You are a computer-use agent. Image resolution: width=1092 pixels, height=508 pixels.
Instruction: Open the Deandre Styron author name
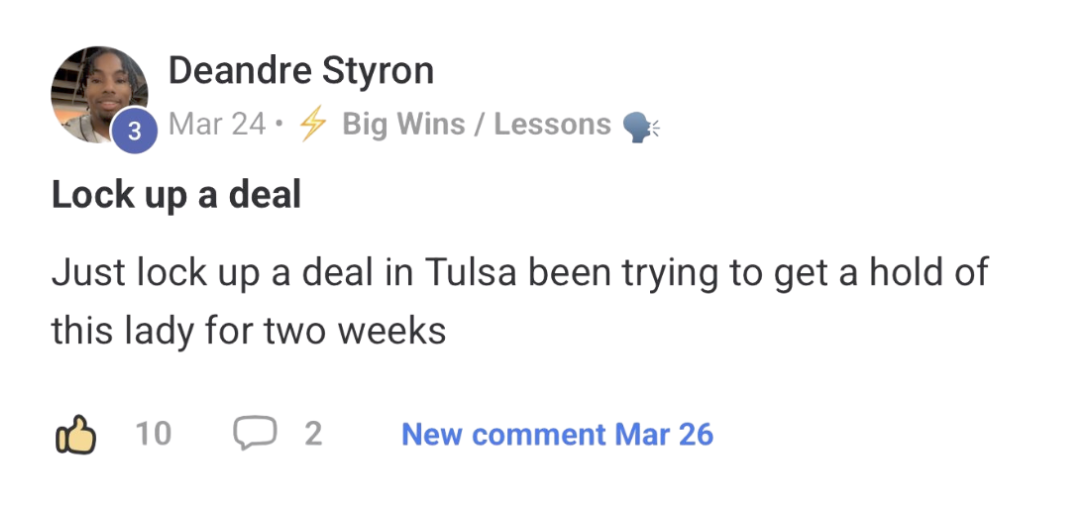[301, 71]
